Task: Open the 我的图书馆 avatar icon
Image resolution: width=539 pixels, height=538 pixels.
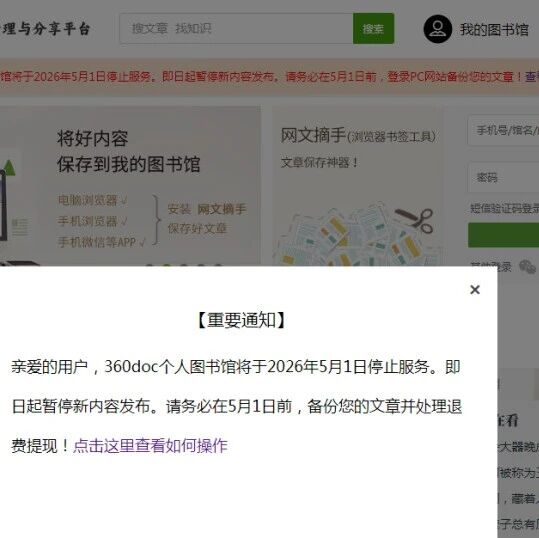Action: [x=437, y=29]
